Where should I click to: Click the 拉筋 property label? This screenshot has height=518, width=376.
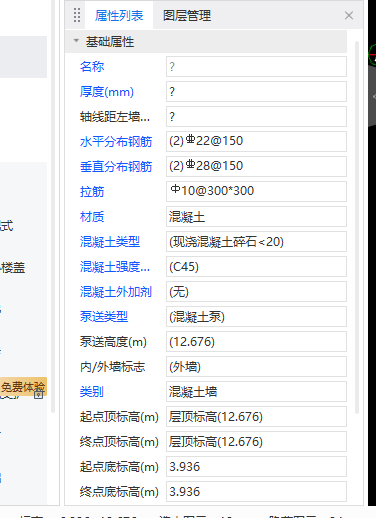tap(92, 192)
